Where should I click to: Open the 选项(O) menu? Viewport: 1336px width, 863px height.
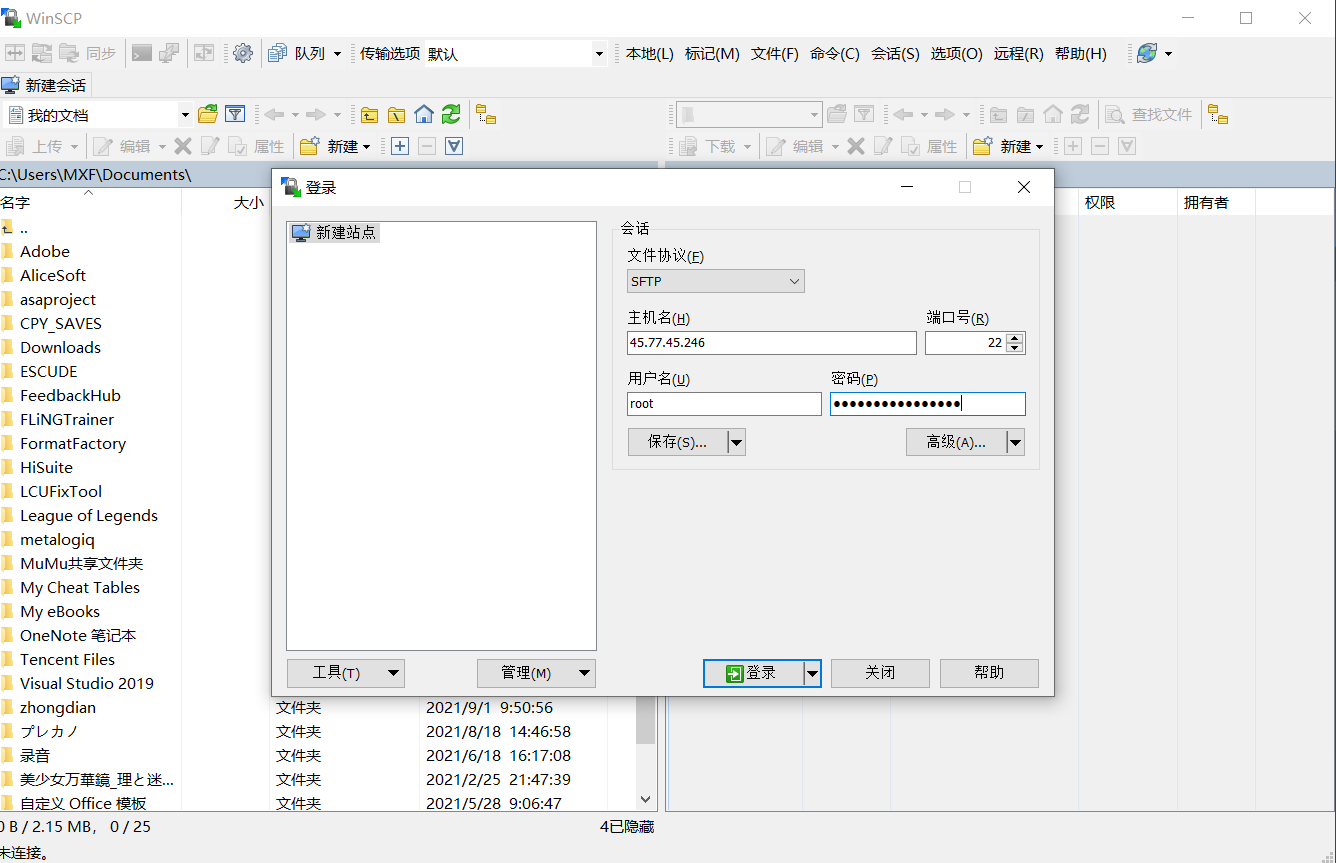[956, 53]
